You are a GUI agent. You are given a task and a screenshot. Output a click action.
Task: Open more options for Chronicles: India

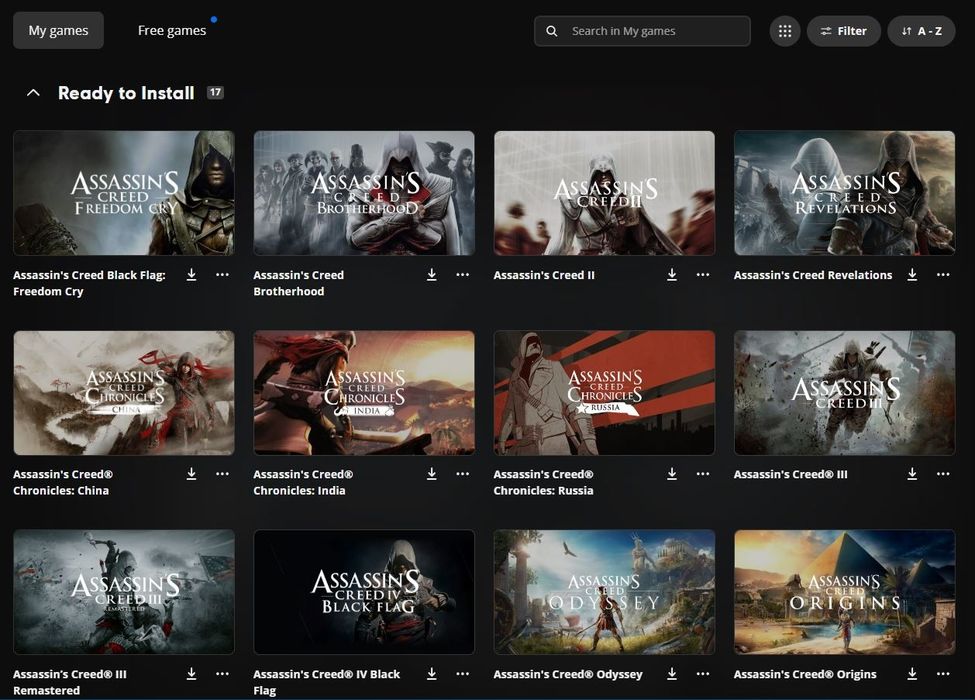463,474
